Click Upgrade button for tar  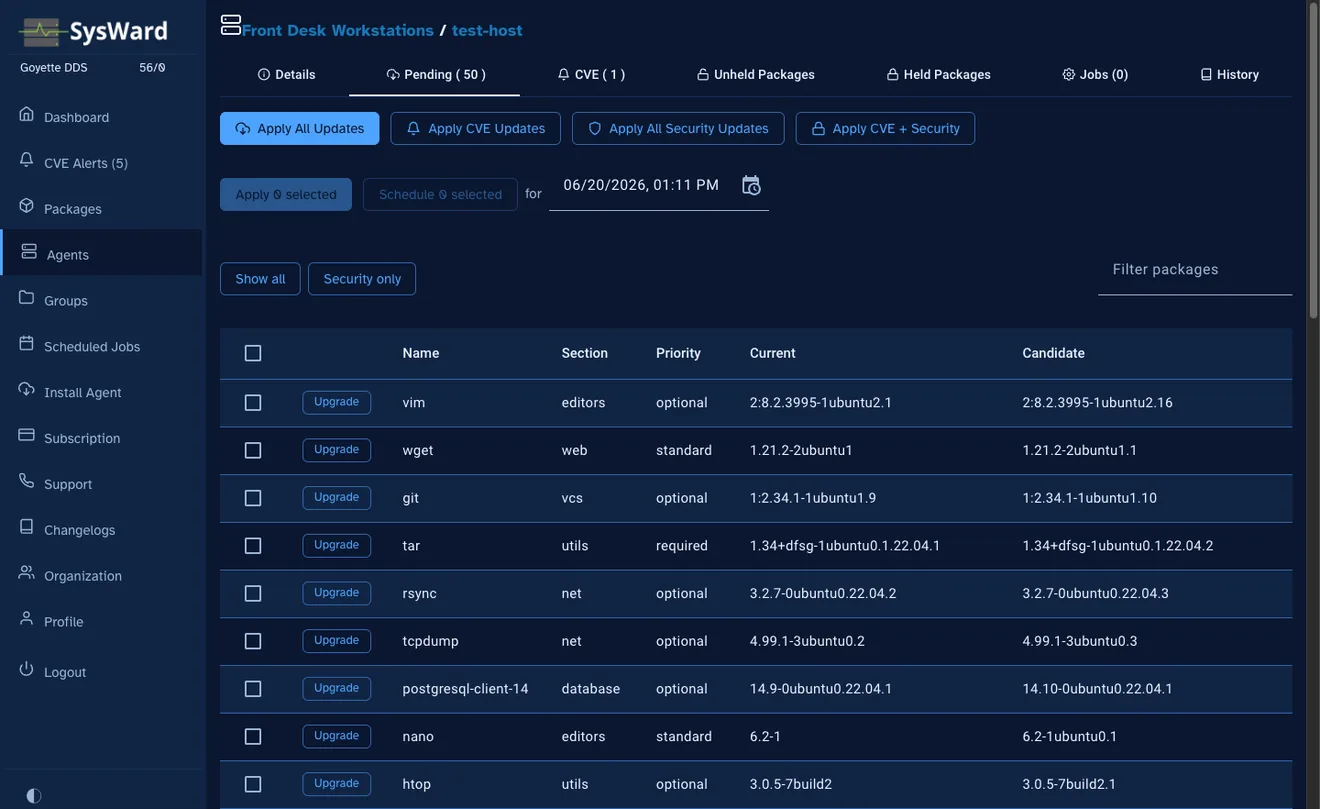pos(337,546)
